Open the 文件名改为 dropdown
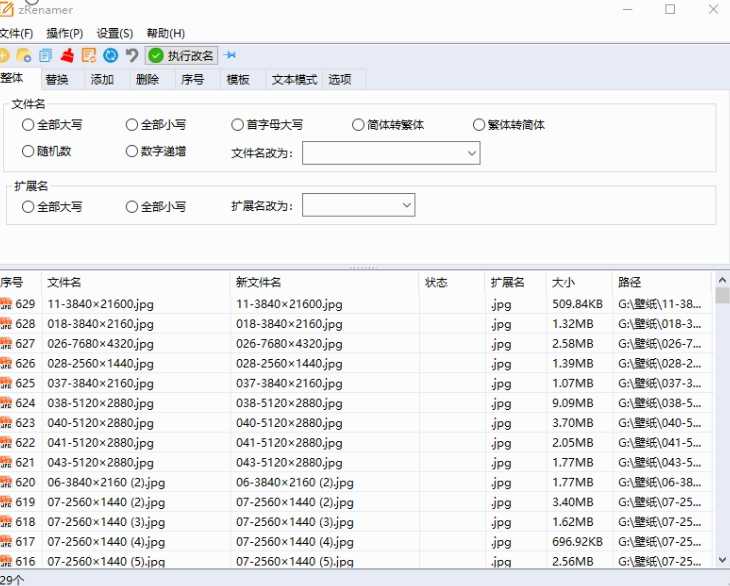 471,153
